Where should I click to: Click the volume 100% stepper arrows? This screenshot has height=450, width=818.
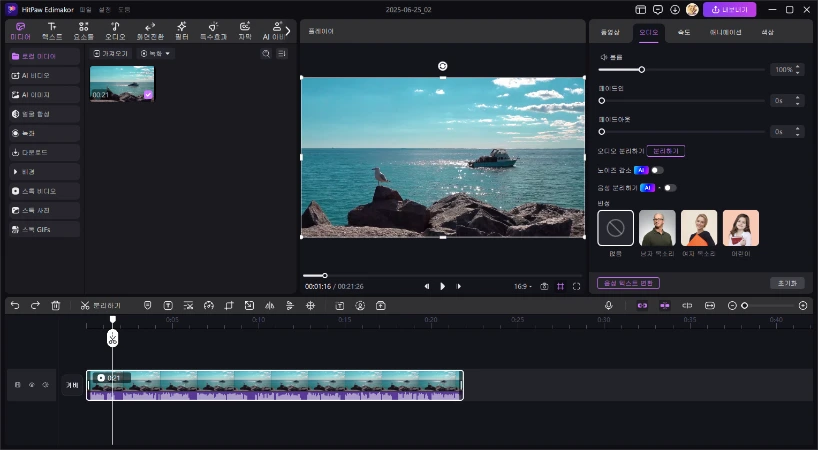[x=797, y=69]
